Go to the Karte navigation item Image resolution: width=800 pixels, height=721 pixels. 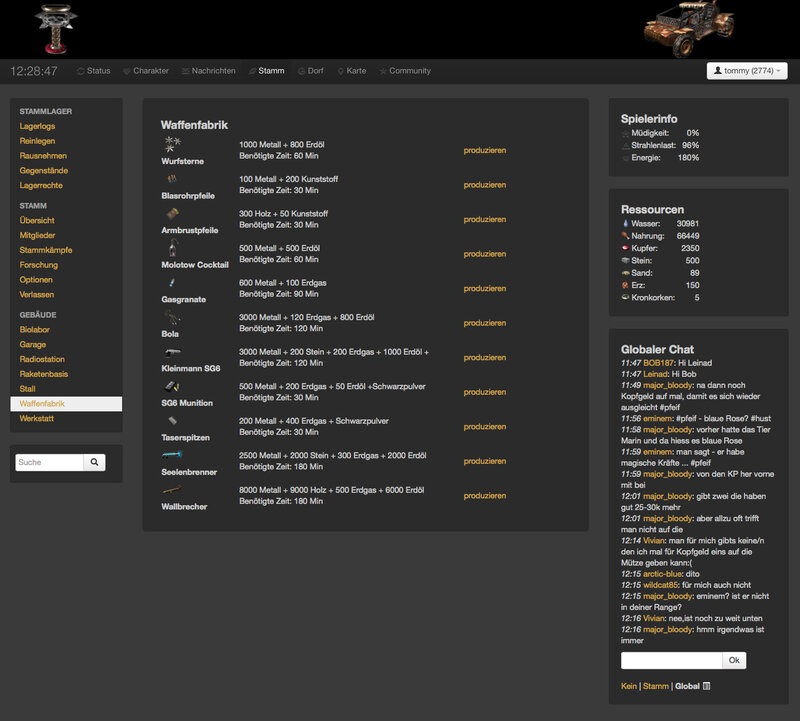click(351, 71)
